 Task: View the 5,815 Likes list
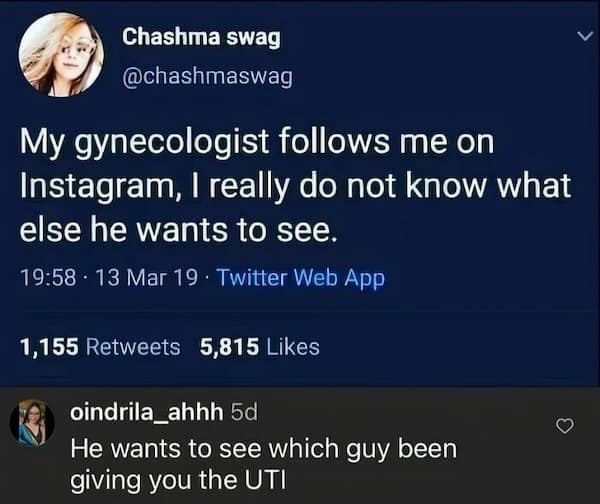pyautogui.click(x=259, y=347)
